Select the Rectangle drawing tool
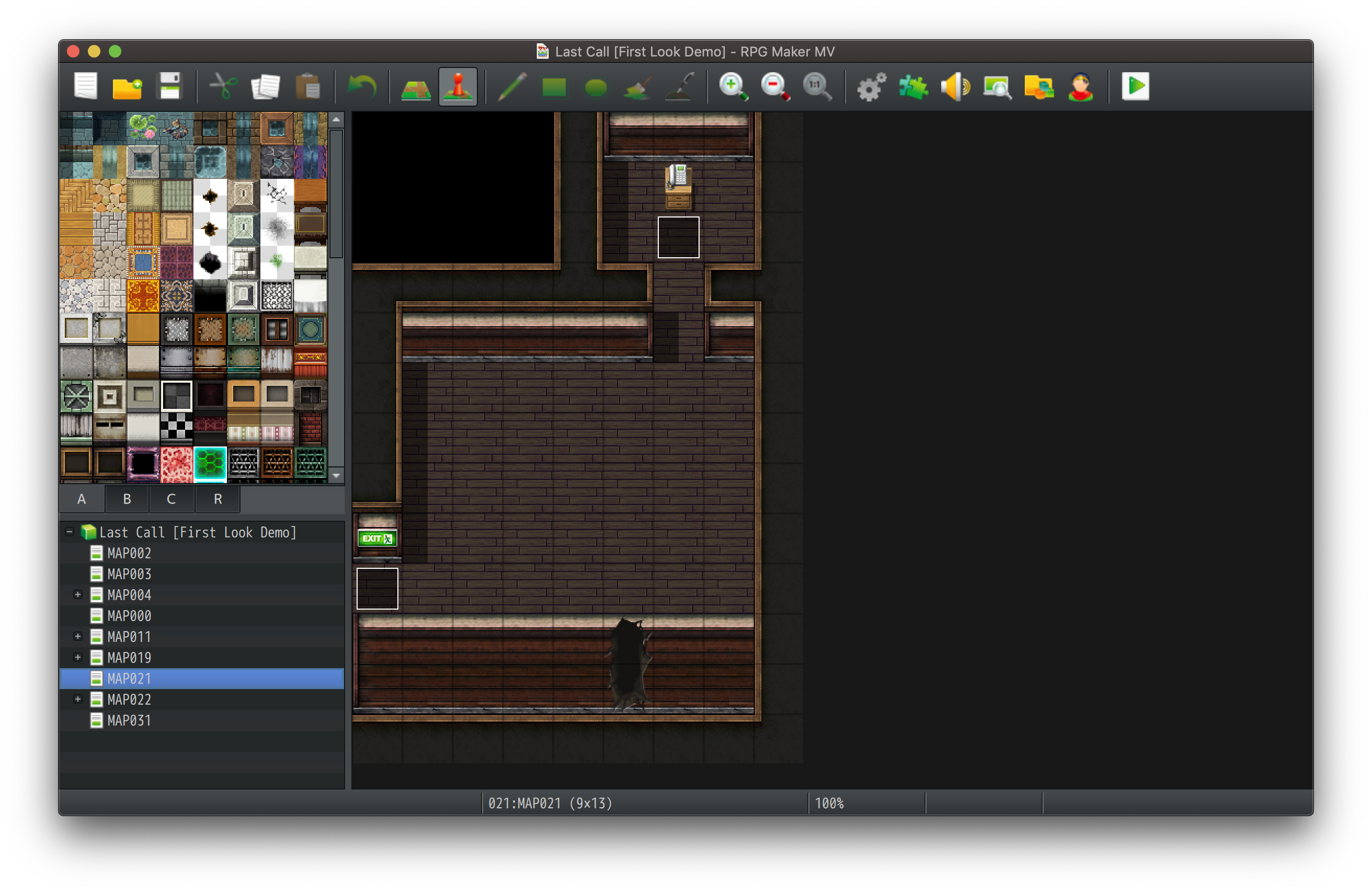 coord(553,87)
